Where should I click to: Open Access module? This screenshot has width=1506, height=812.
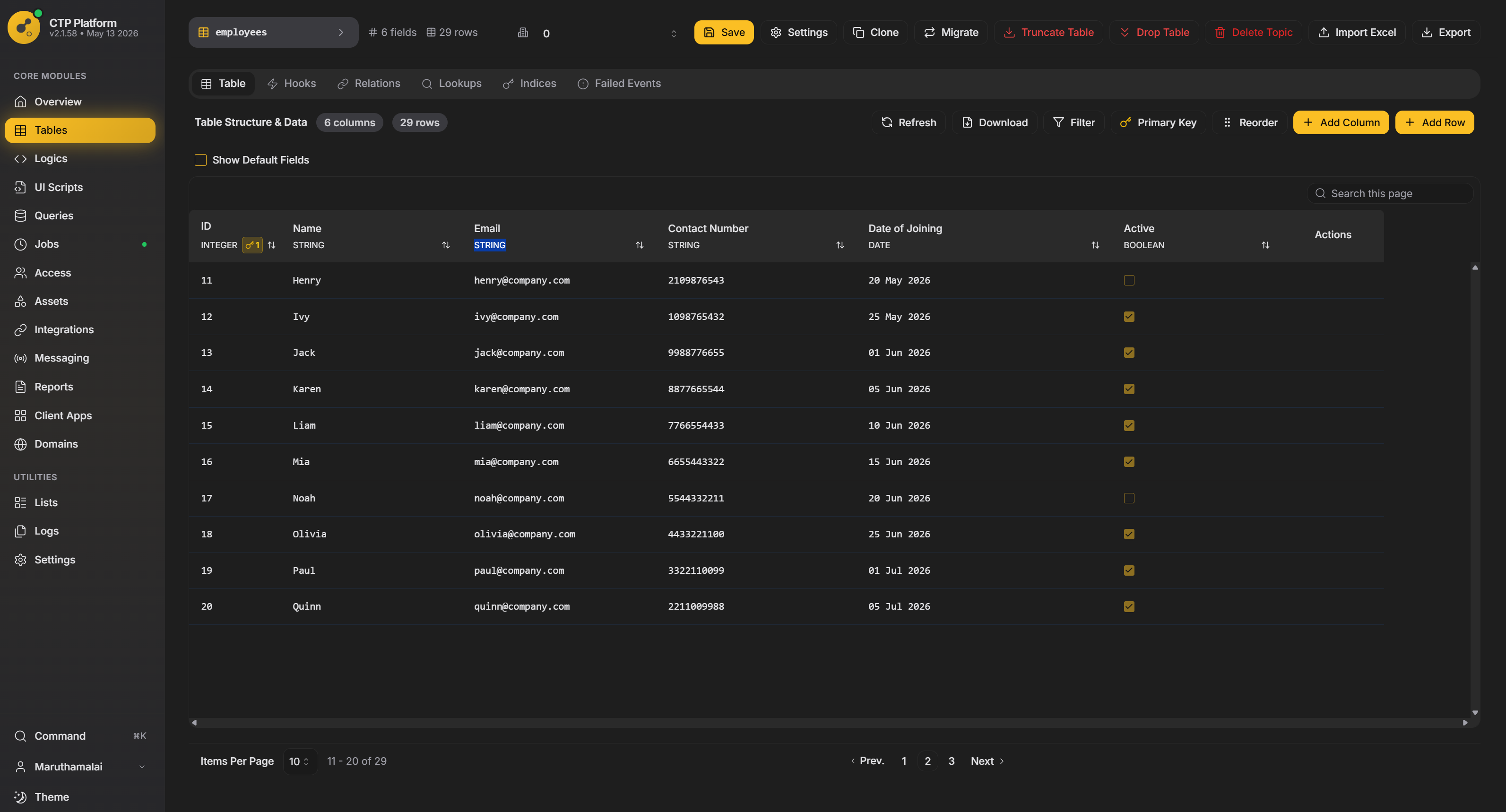[80, 273]
